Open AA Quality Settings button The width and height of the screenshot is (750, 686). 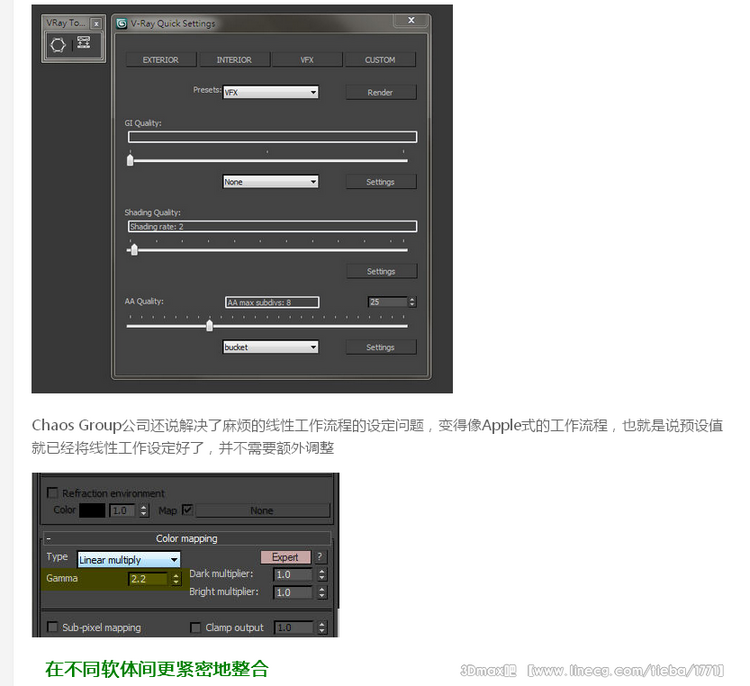pyautogui.click(x=381, y=347)
